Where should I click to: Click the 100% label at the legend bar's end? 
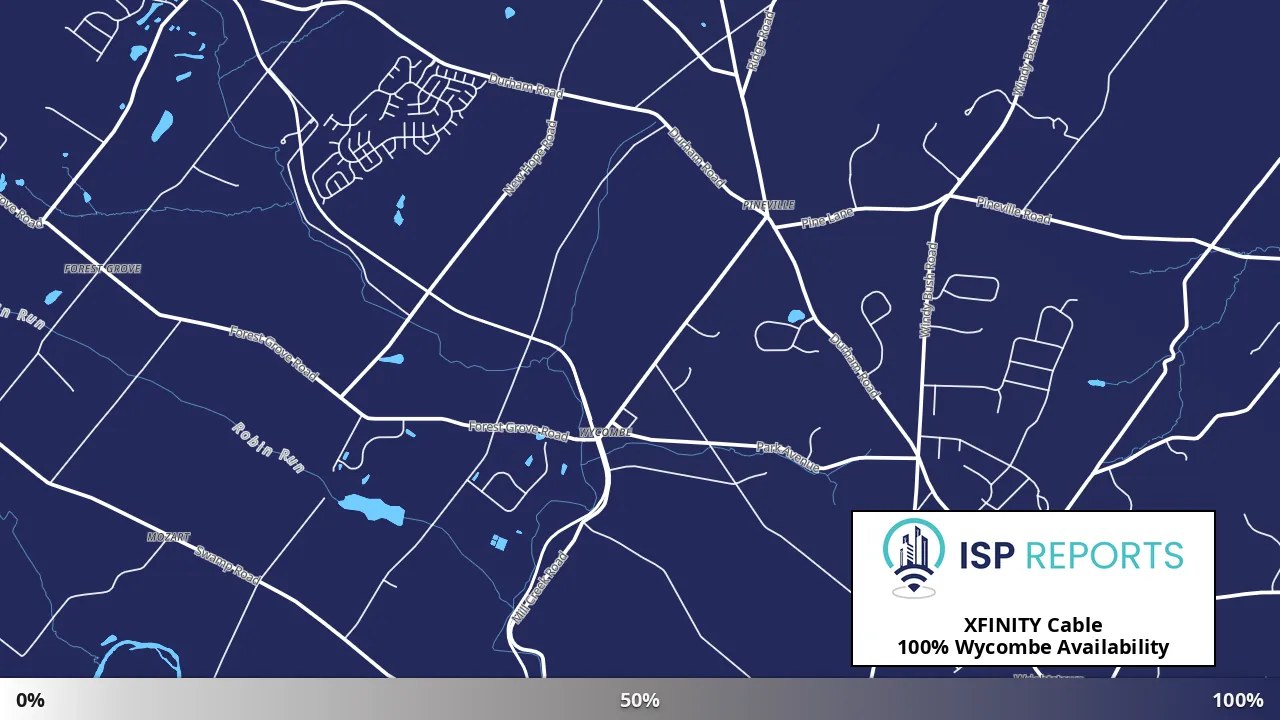point(1238,700)
